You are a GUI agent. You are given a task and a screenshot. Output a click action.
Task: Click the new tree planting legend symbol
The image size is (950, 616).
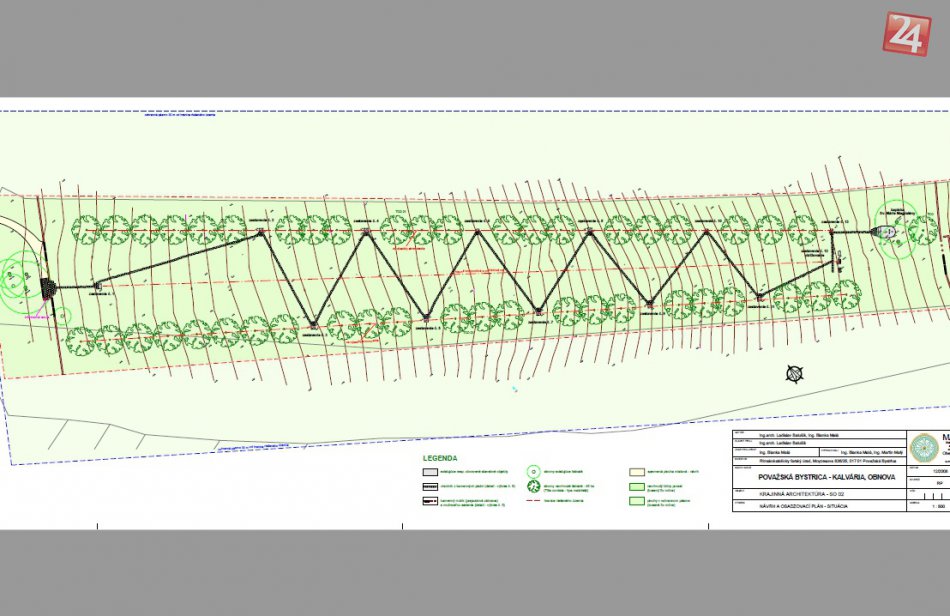(x=533, y=487)
